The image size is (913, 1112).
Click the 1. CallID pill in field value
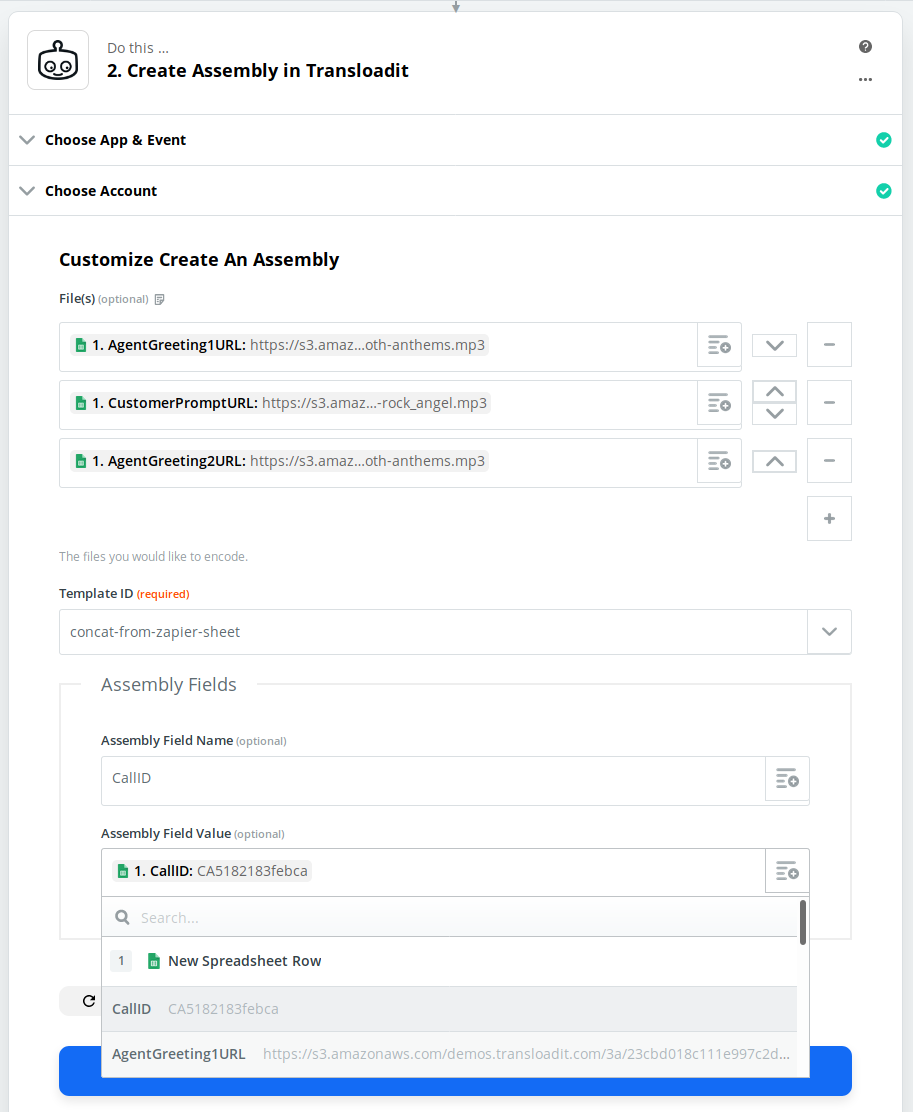pyautogui.click(x=212, y=871)
